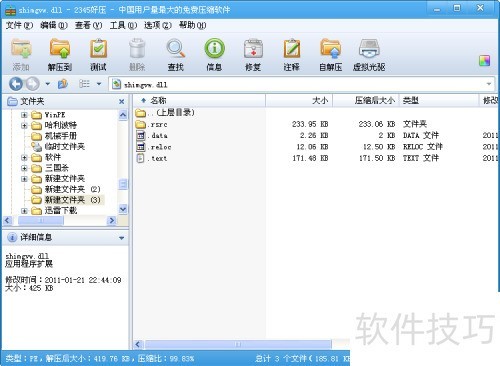The image size is (500, 366).
Task: Select the .data file icon
Action: pos(141,135)
